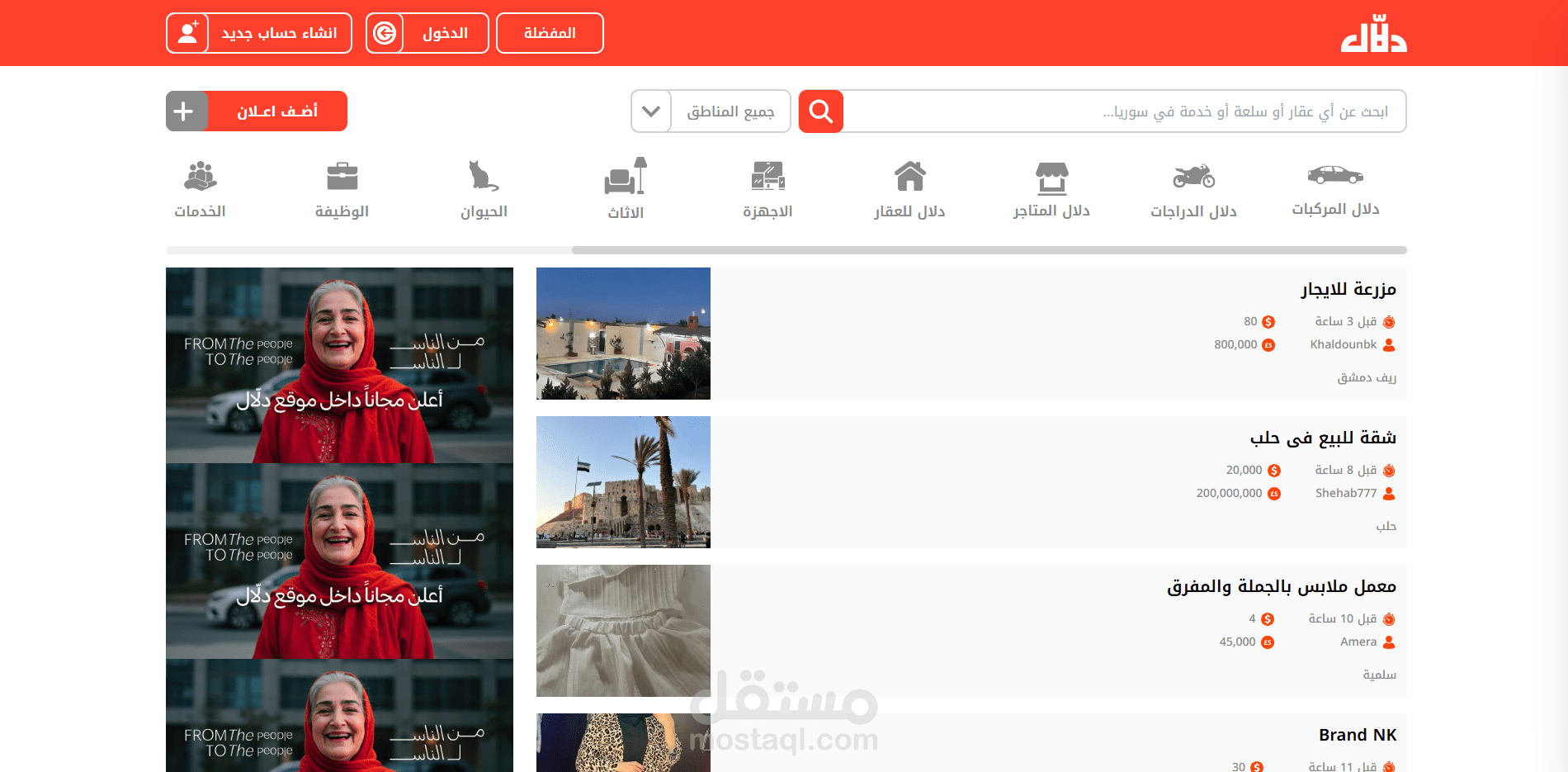The image size is (1568, 772).
Task: Select the دلال المتاجر category label
Action: pos(1051,211)
